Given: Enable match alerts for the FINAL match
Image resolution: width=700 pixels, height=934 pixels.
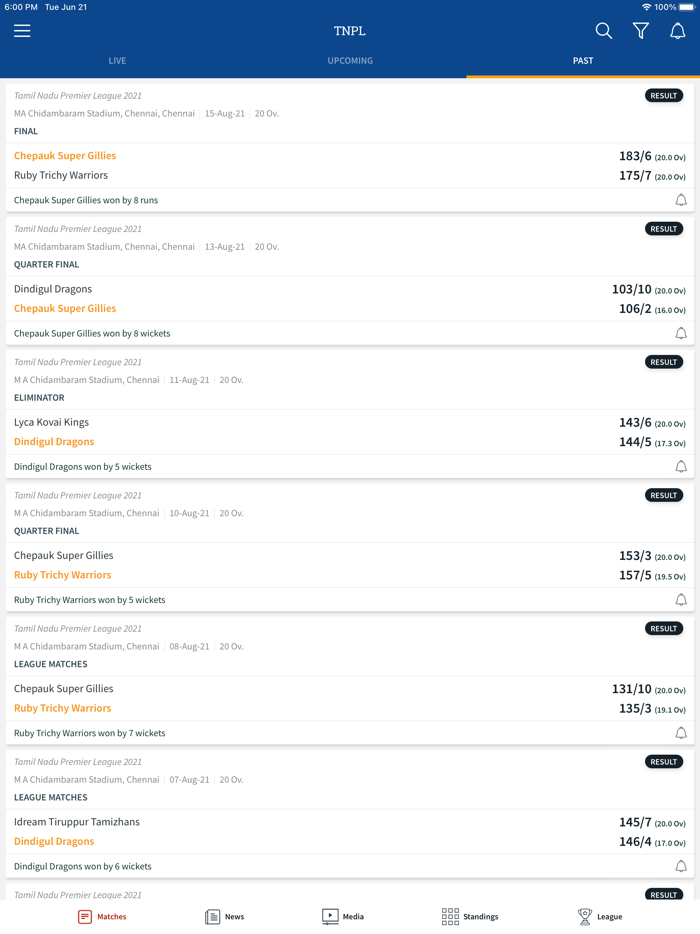Looking at the screenshot, I should click(x=681, y=200).
